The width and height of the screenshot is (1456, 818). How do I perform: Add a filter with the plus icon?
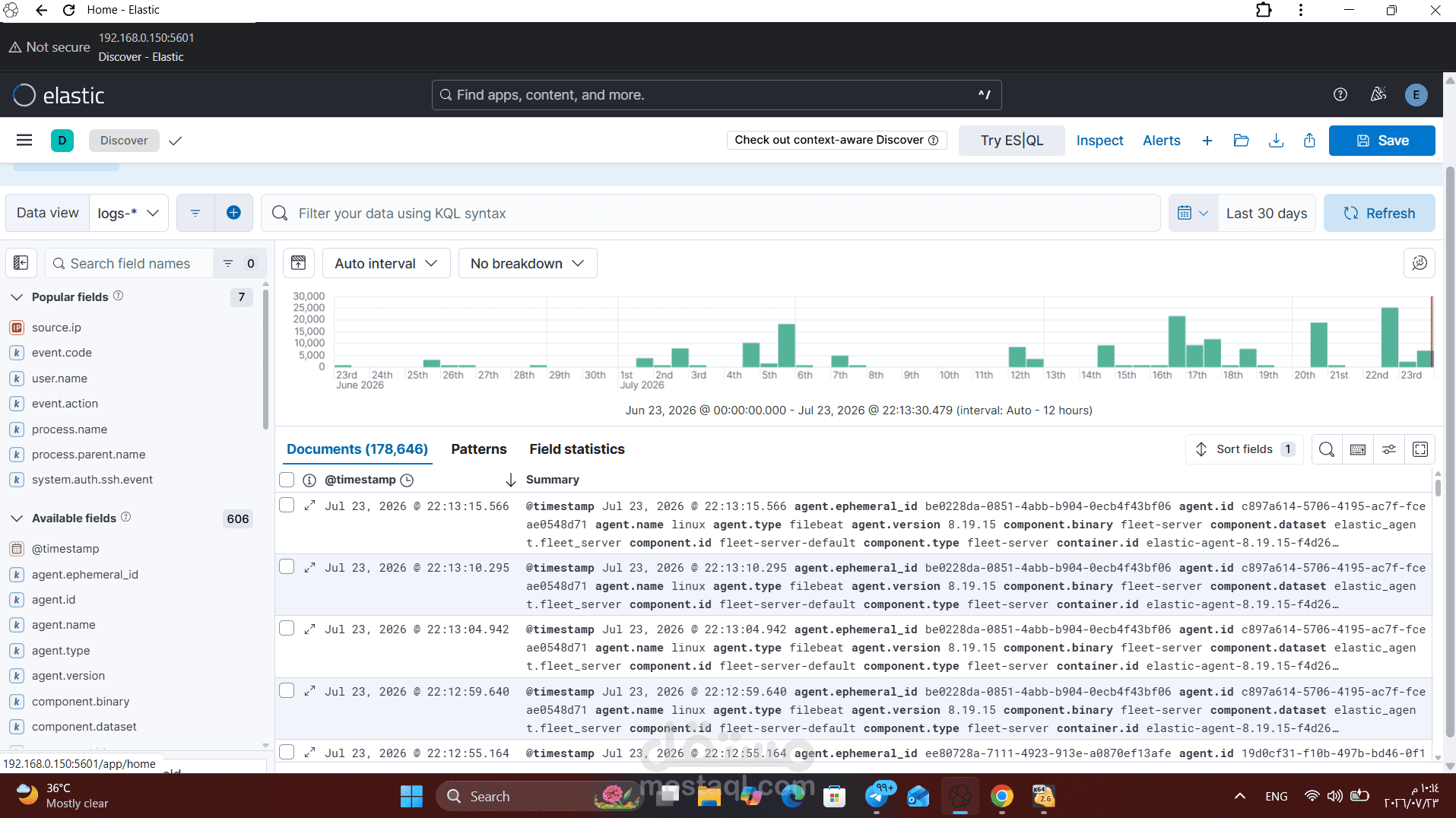point(233,213)
